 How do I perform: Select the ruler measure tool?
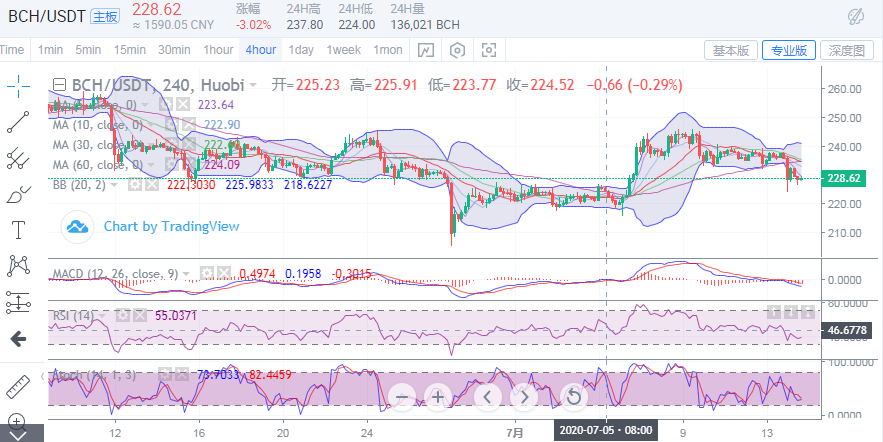(18, 387)
